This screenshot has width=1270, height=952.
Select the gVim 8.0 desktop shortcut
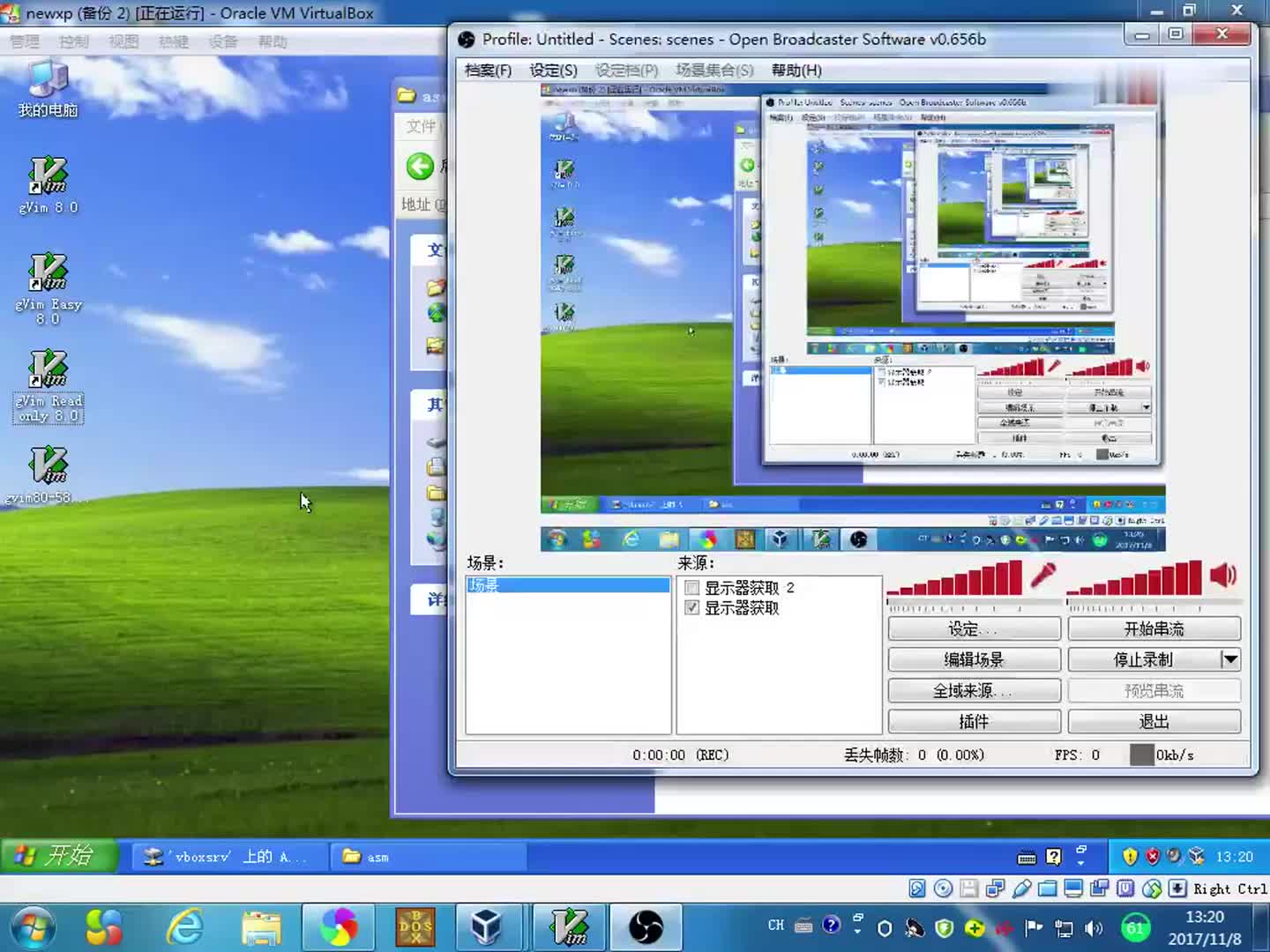(x=48, y=185)
